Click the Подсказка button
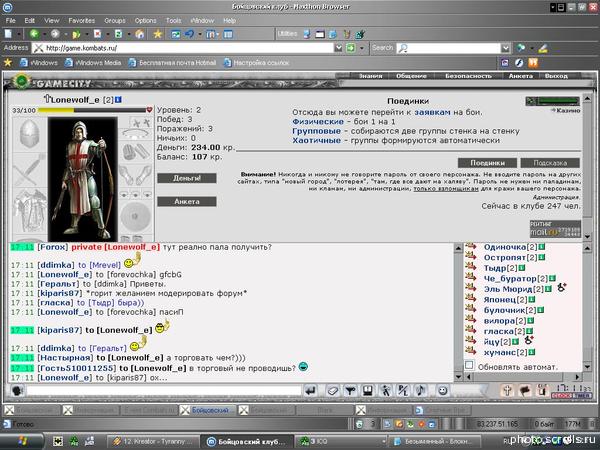Viewport: 600px width, 450px height. [550, 163]
